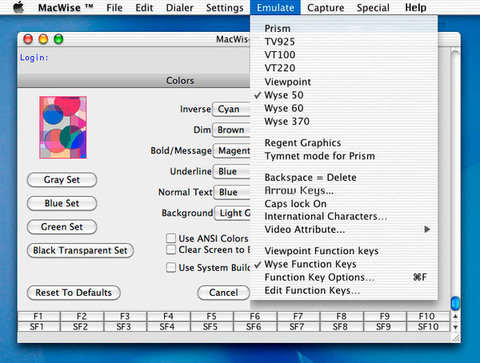Screen dimensions: 480x363
Task: Open the Dim color dropdown showing Brown
Action: tap(231, 130)
